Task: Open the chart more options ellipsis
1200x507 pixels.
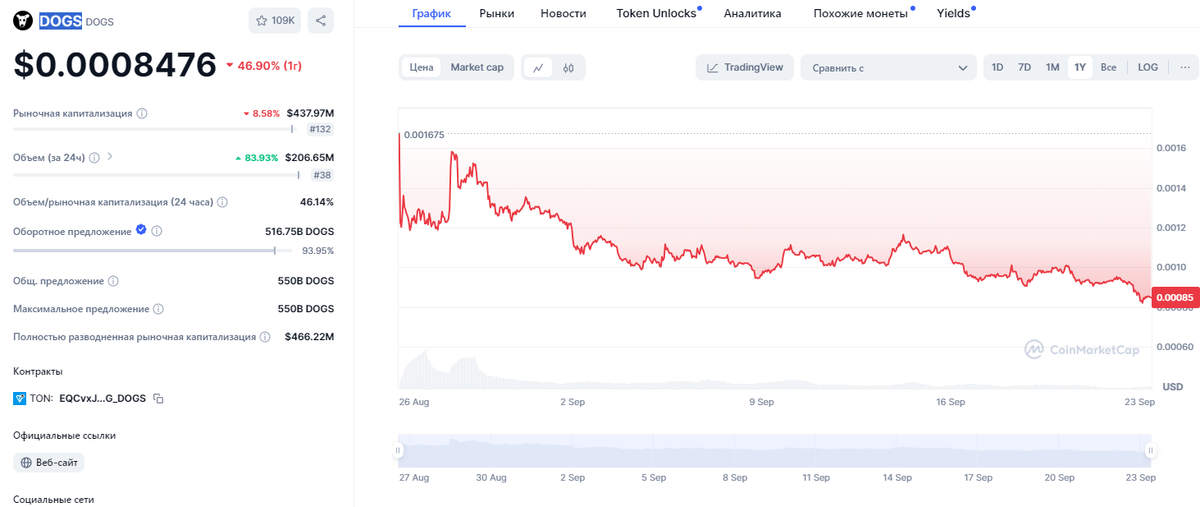Action: pyautogui.click(x=1184, y=67)
